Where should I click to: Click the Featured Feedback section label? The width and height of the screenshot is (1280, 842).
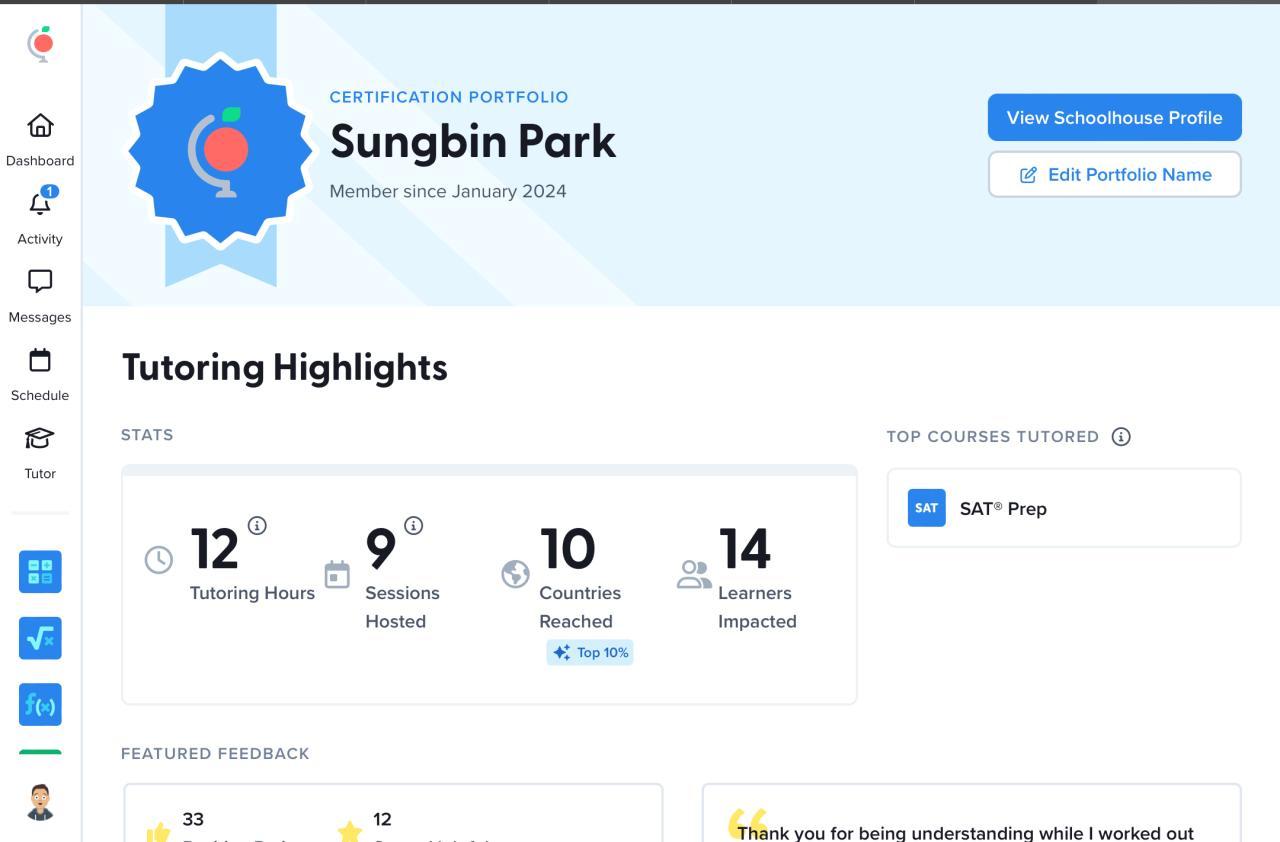(x=215, y=754)
